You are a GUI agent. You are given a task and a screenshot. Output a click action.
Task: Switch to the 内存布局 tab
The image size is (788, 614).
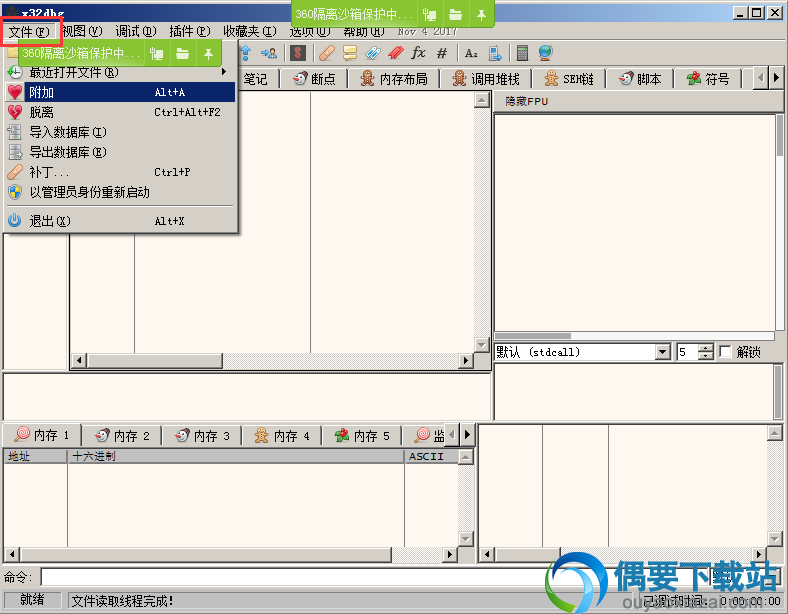(x=394, y=79)
